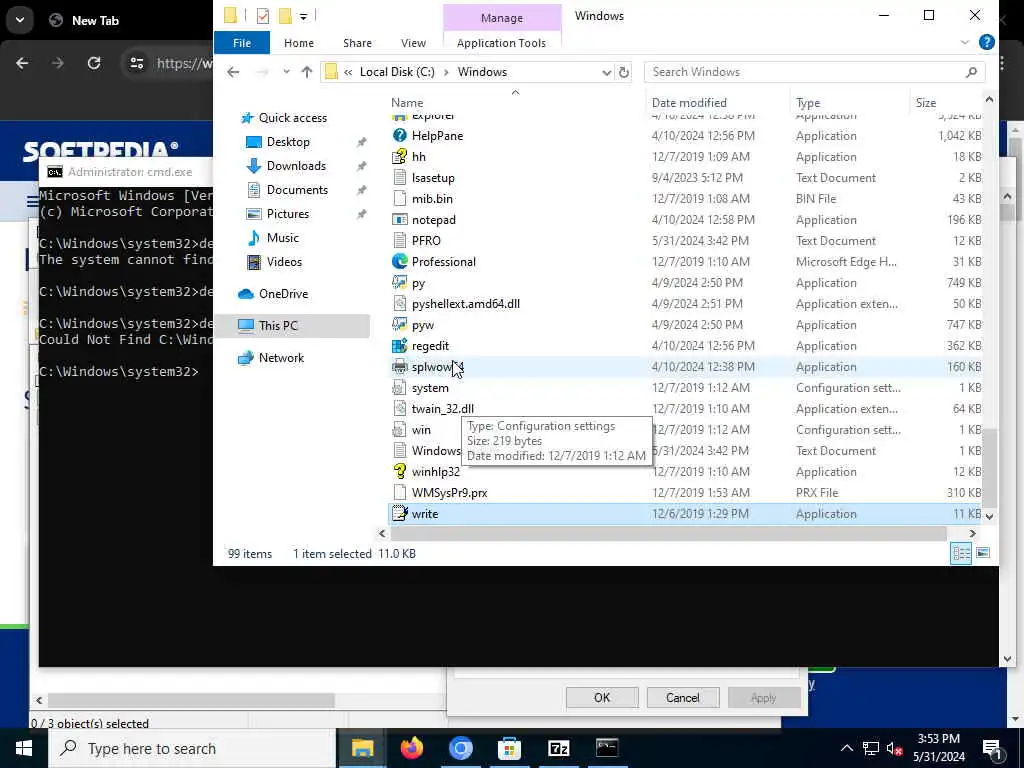The height and width of the screenshot is (768, 1024).
Task: Click the Microsoft Store taskbar icon
Action: 509,748
